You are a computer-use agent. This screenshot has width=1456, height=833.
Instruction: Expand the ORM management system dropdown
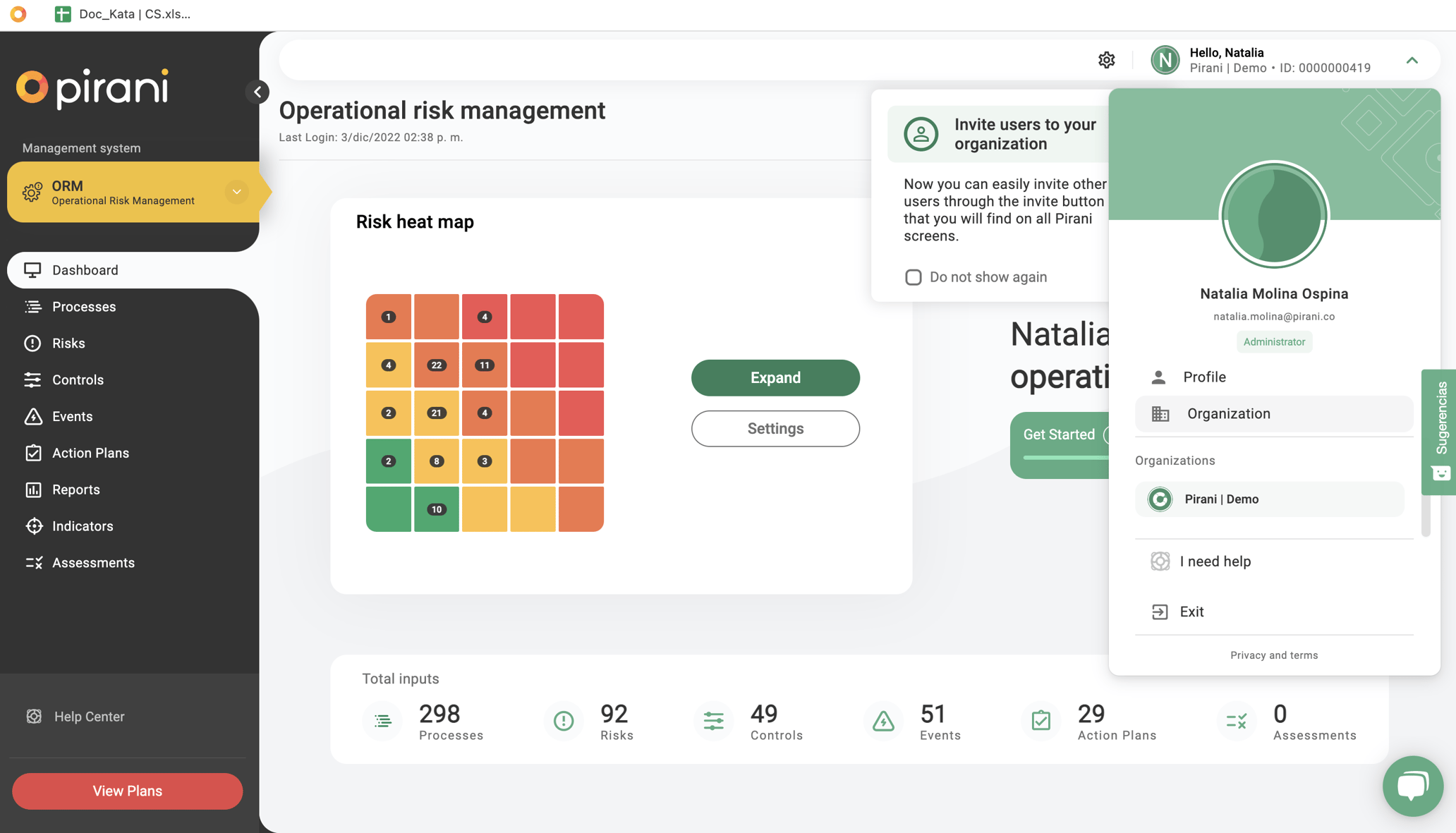(x=237, y=192)
